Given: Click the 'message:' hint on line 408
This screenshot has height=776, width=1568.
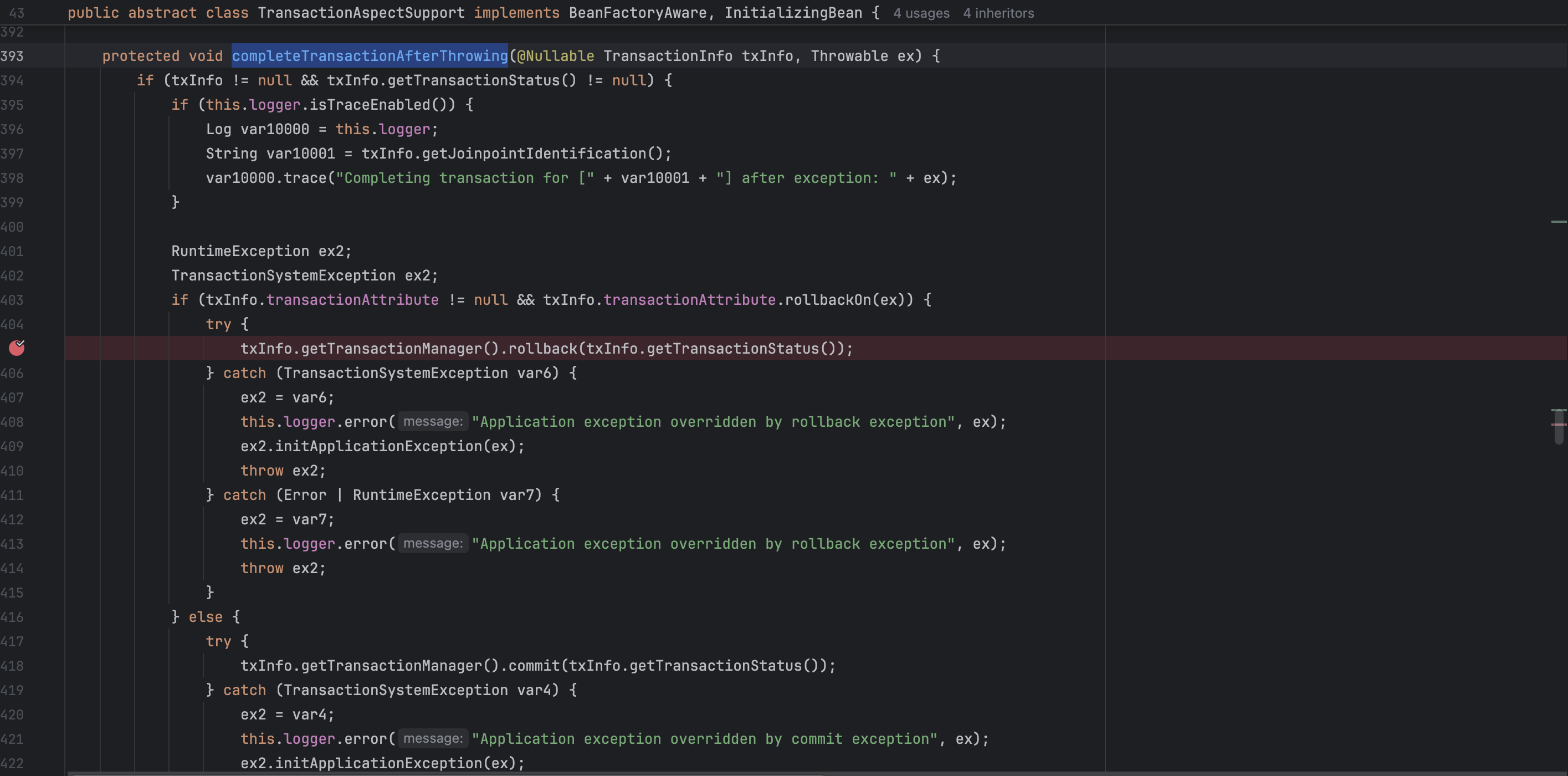Looking at the screenshot, I should [432, 421].
